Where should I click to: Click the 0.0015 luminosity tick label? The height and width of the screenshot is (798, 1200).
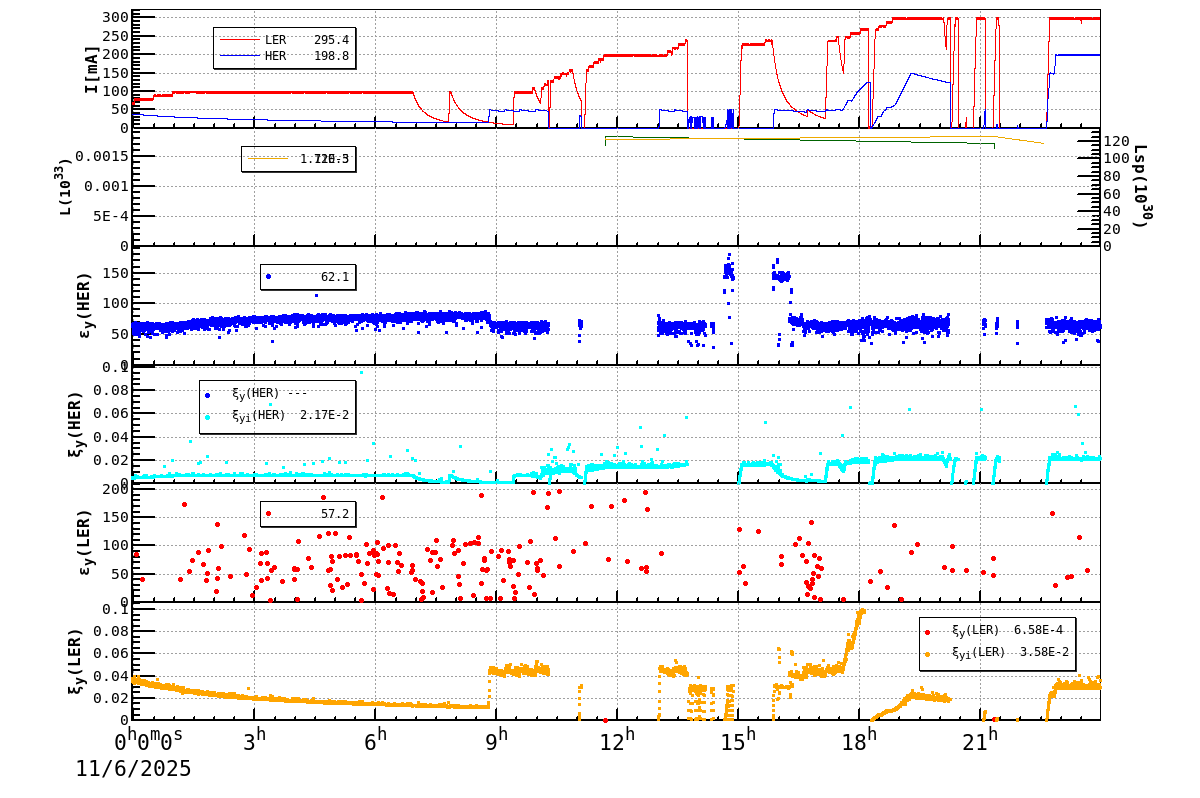coord(101,156)
